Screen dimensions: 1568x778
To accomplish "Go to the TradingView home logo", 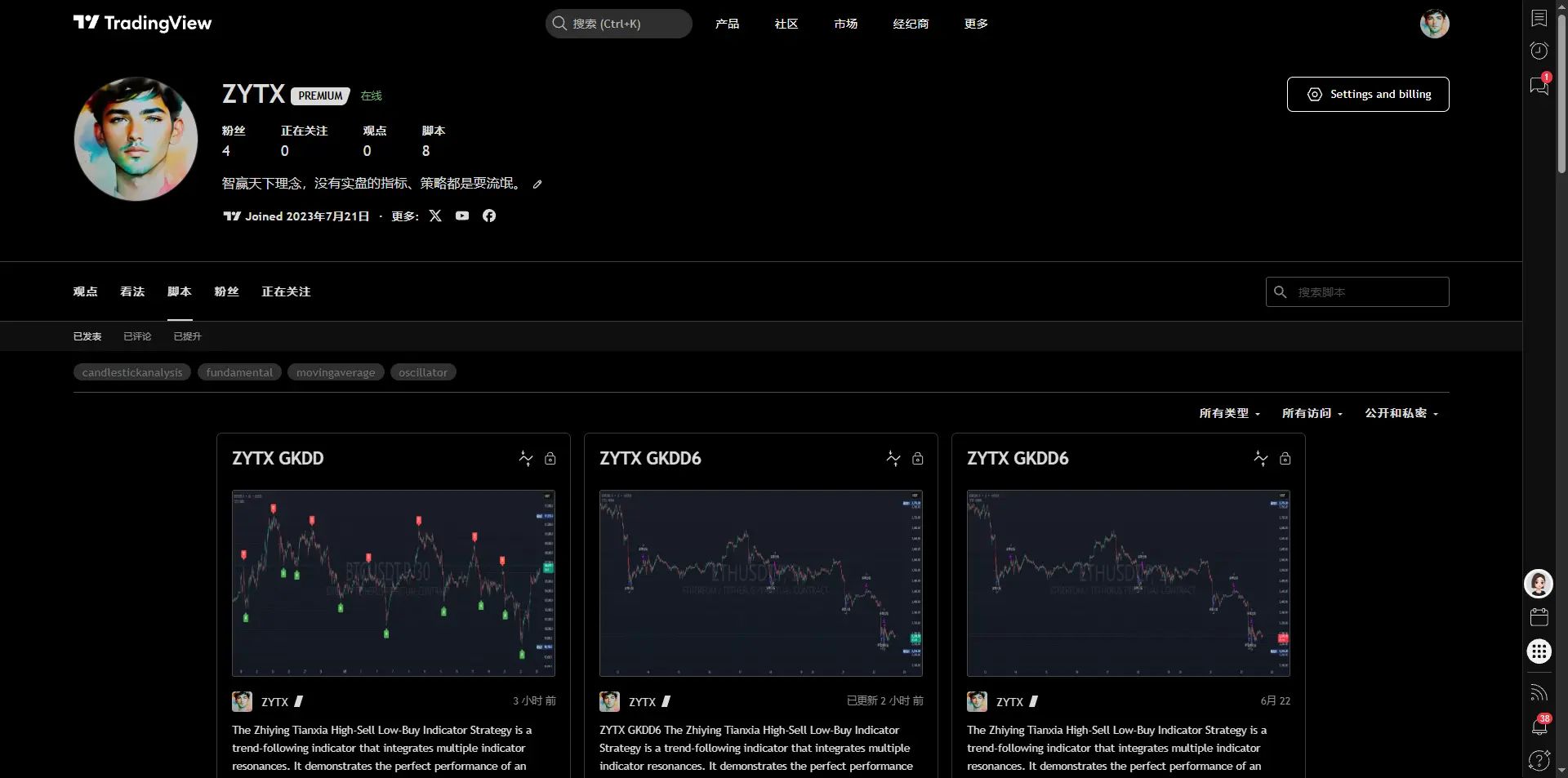I will [142, 23].
